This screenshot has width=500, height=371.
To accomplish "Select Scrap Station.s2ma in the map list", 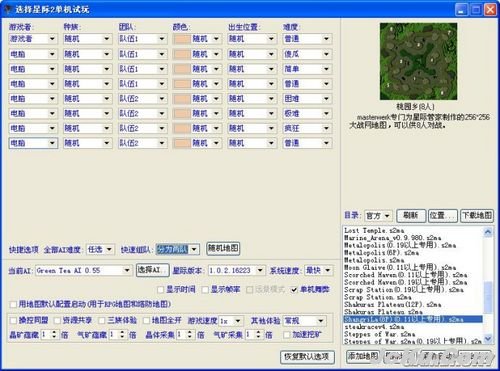I will point(377,297).
